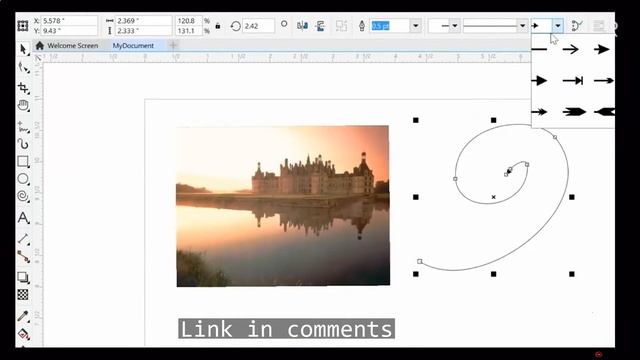Click the Close curve icon

tap(577, 26)
